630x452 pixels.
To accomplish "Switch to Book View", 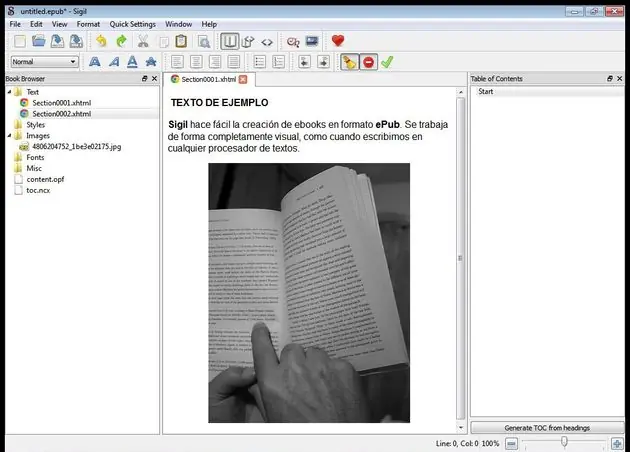I will tap(229, 41).
